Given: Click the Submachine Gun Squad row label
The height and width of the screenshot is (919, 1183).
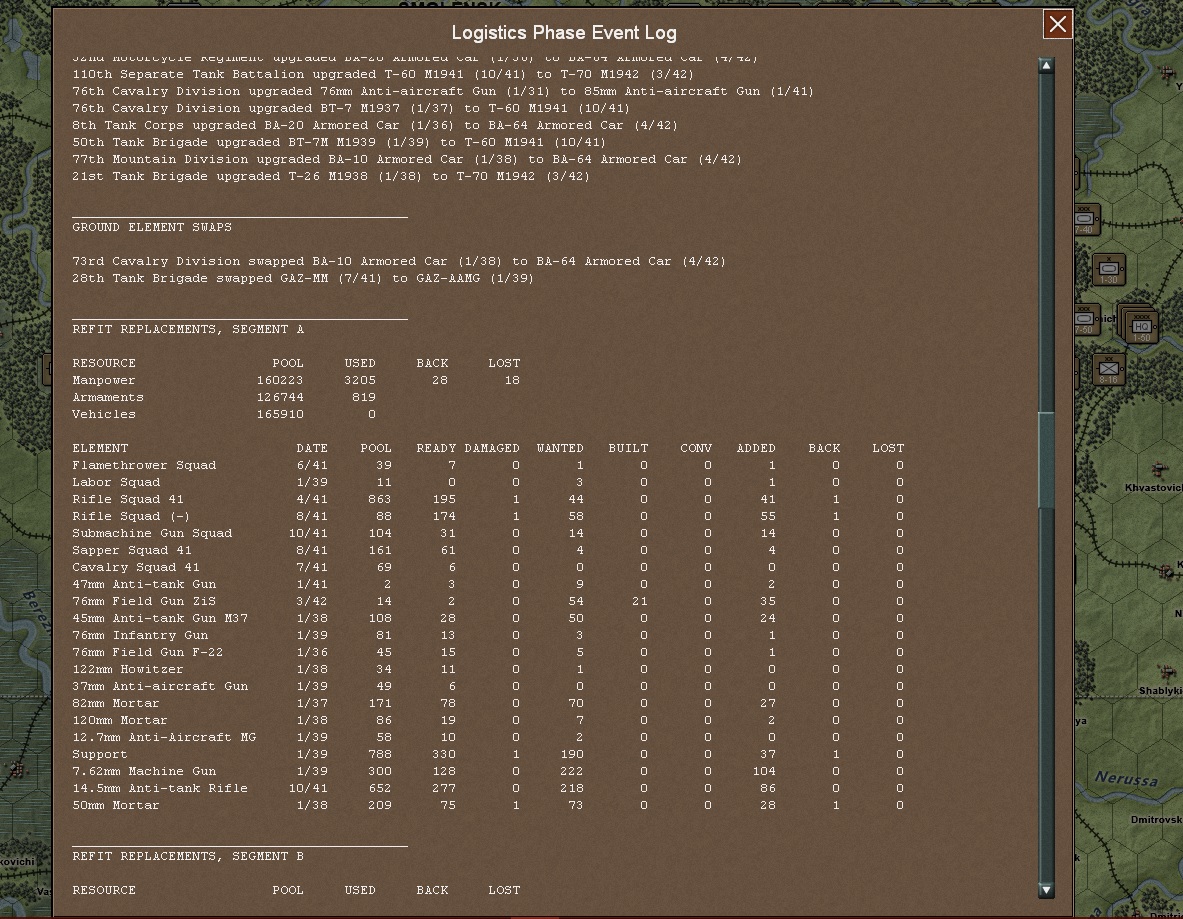Looking at the screenshot, I should (152, 533).
